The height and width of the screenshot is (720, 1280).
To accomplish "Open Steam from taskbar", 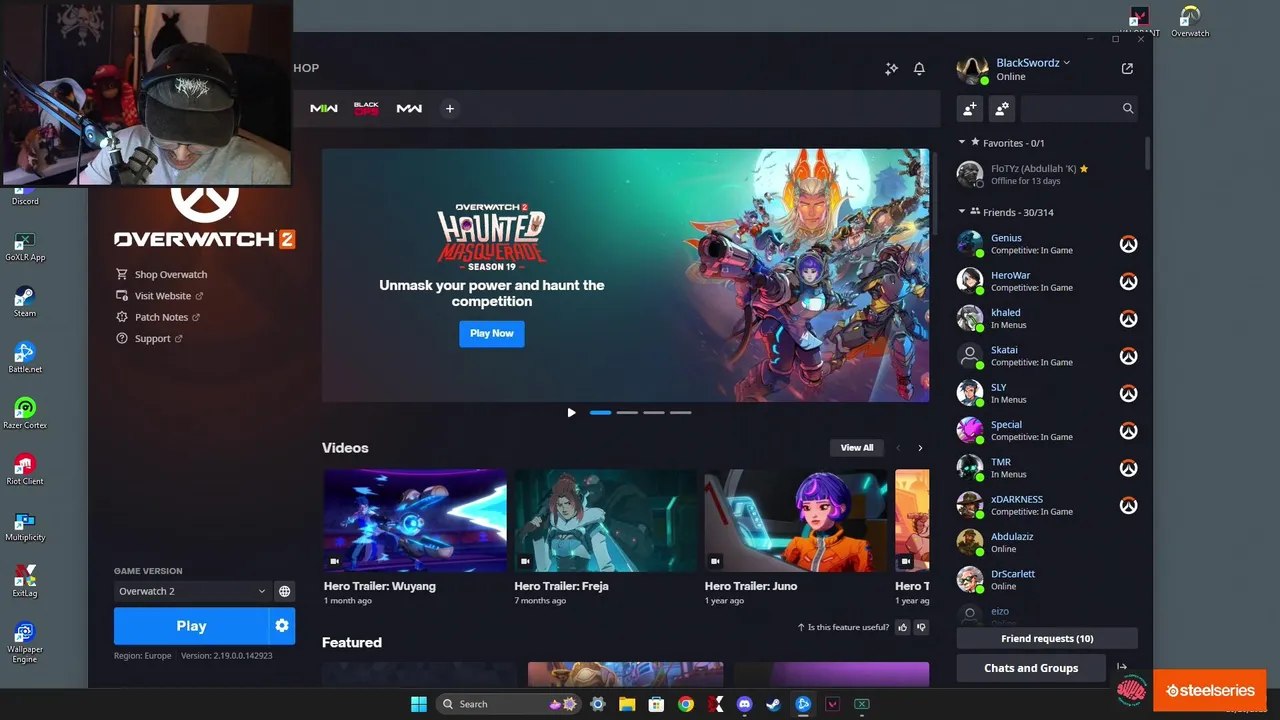I will coord(773,704).
